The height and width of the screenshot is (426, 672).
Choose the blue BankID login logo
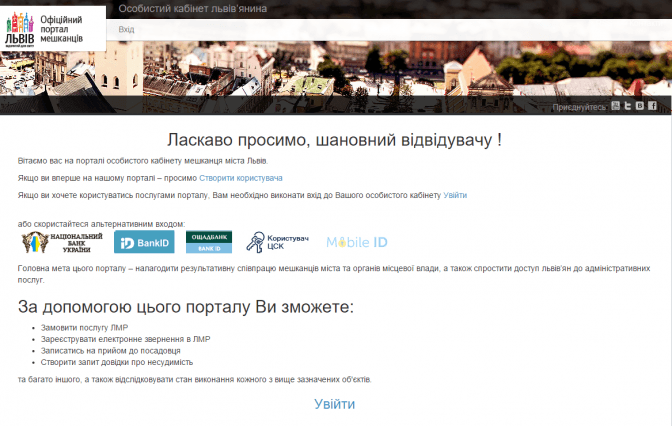tap(144, 242)
